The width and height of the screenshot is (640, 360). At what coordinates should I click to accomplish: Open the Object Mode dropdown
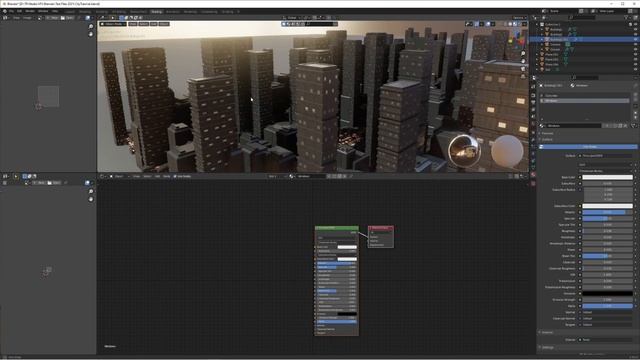113,24
